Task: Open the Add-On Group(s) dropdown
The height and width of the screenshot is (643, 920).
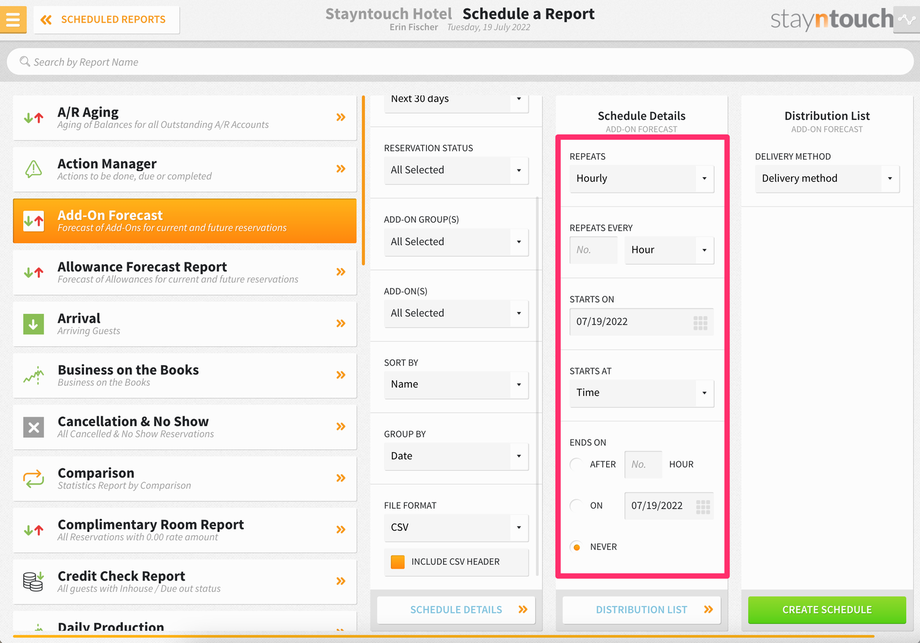Action: tap(456, 242)
